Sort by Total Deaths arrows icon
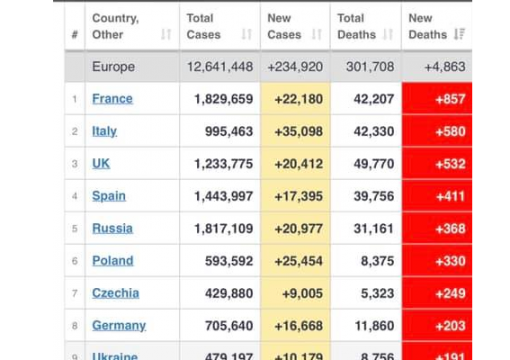 click(x=388, y=34)
